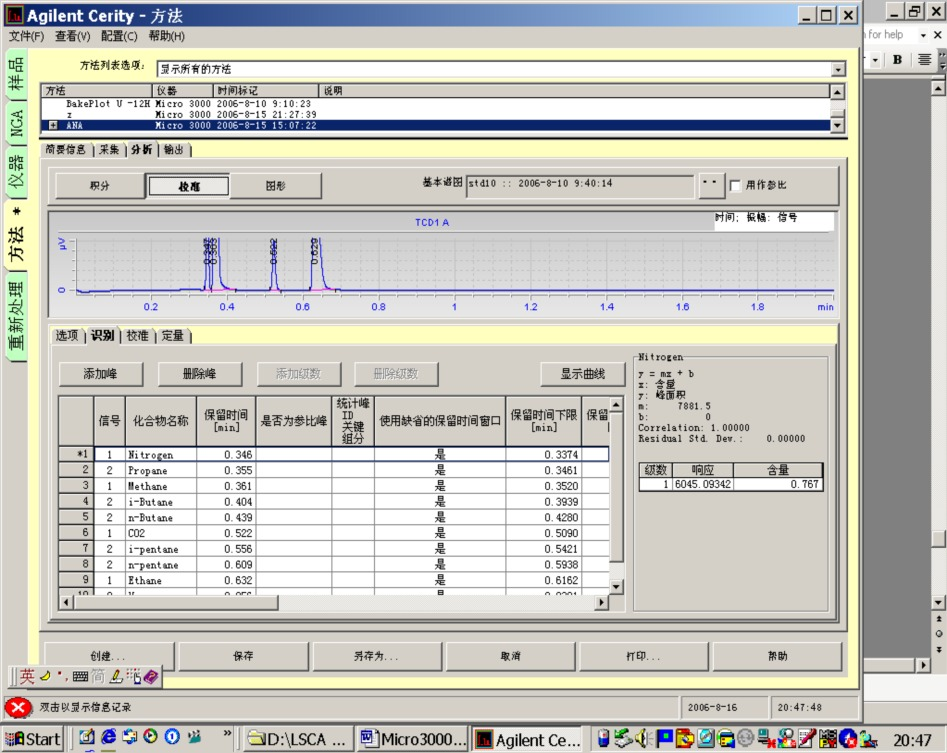Click Bold button in background Word window
The image size is (947, 753).
(x=897, y=59)
